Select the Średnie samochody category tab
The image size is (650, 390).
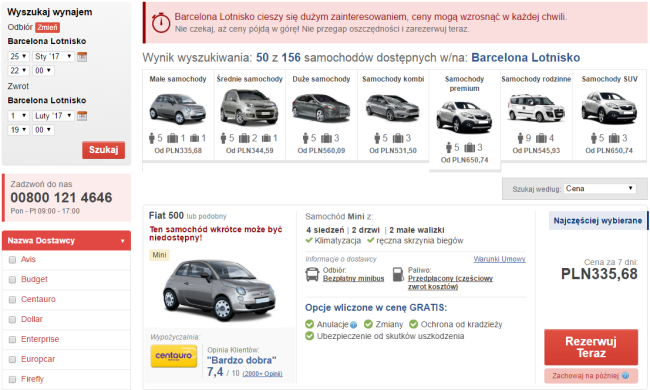[250, 115]
